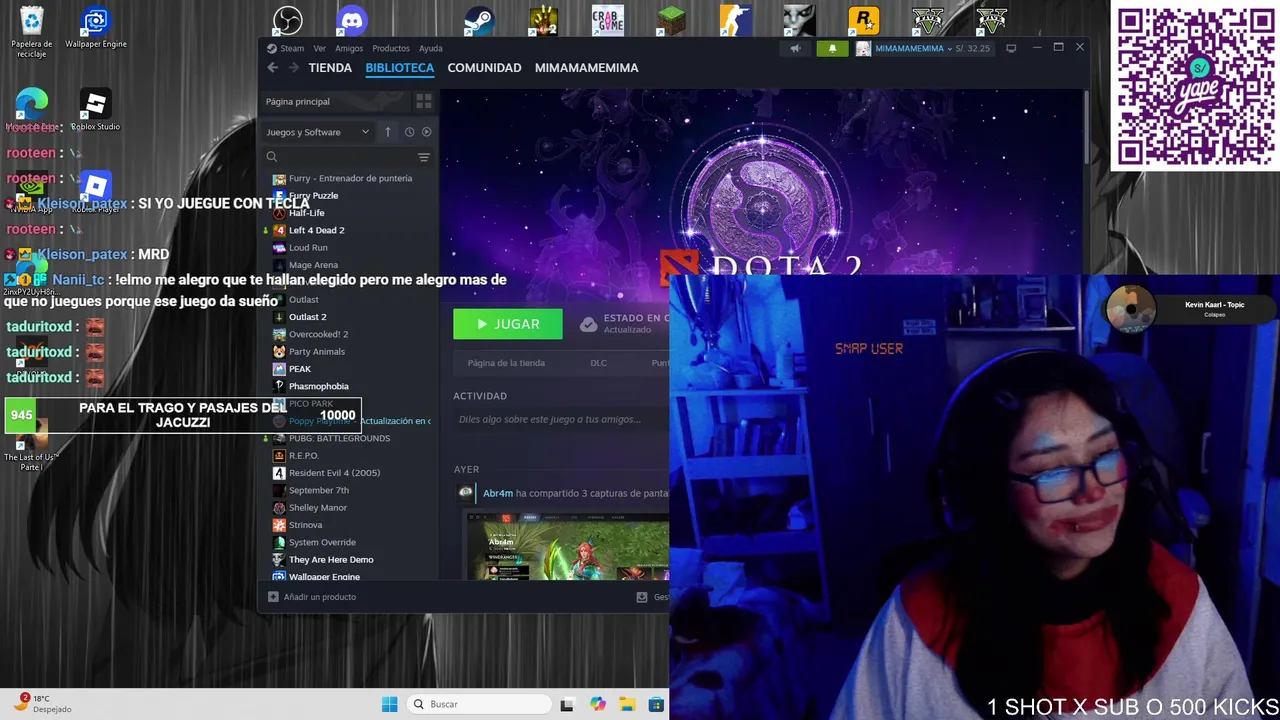Image resolution: width=1280 pixels, height=720 pixels.
Task: Select Left 4 Dead 2 in library
Action: click(316, 230)
